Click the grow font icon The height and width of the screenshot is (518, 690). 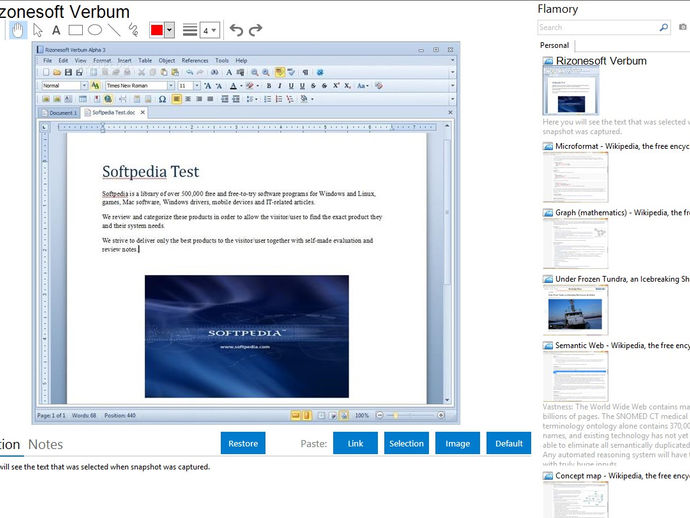pyautogui.click(x=208, y=86)
